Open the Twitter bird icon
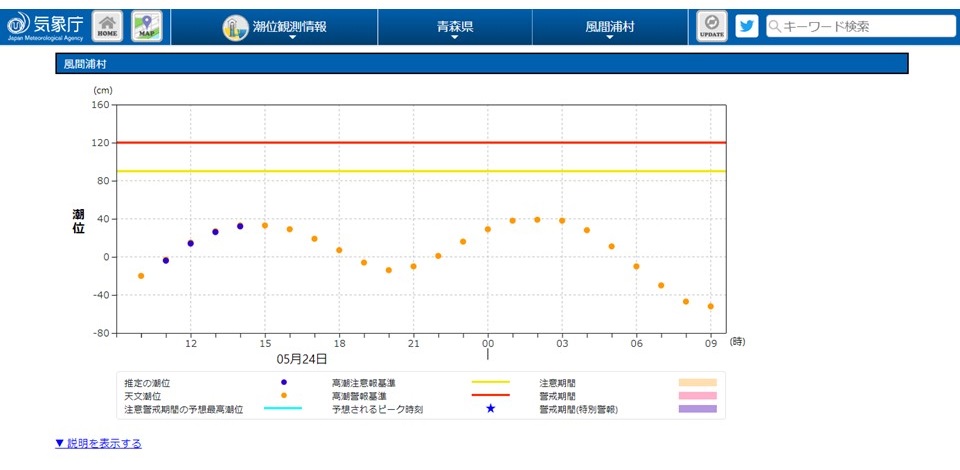The image size is (960, 470). point(747,26)
